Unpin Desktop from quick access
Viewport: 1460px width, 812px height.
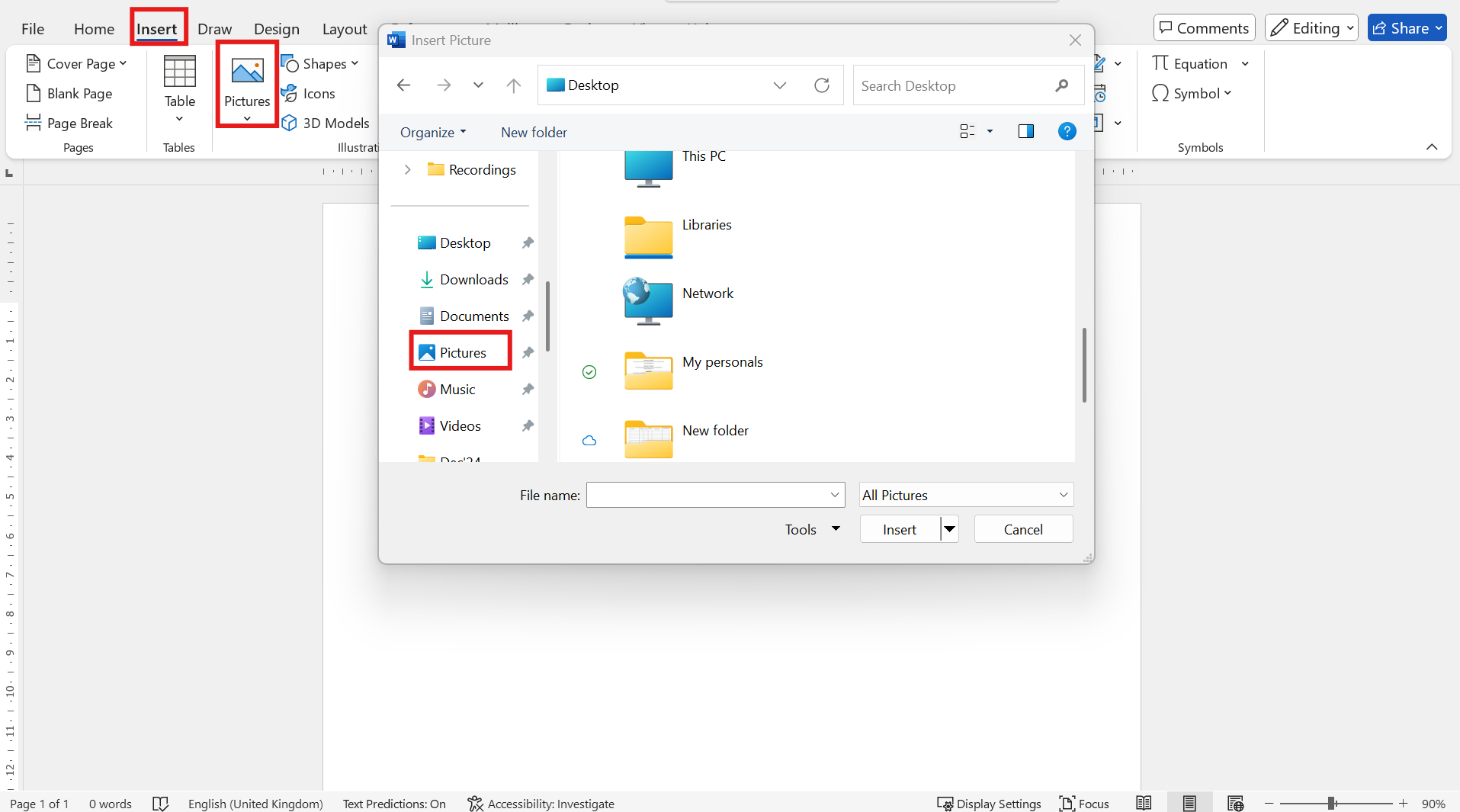click(x=528, y=243)
